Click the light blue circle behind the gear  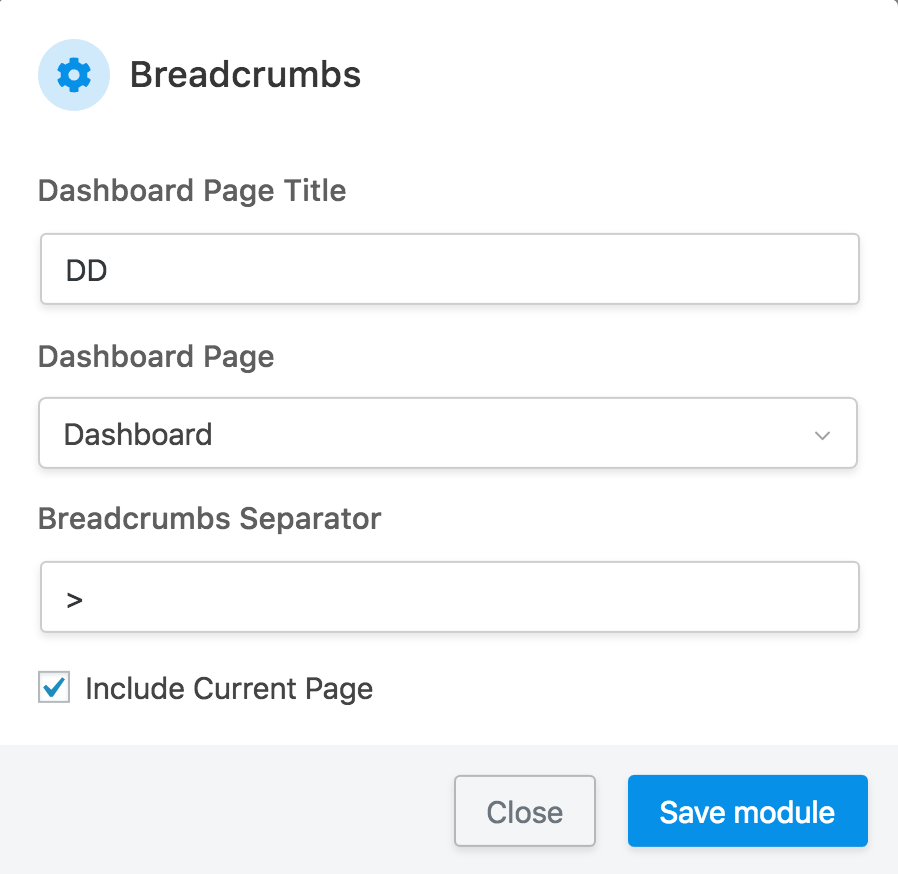click(52, 95)
